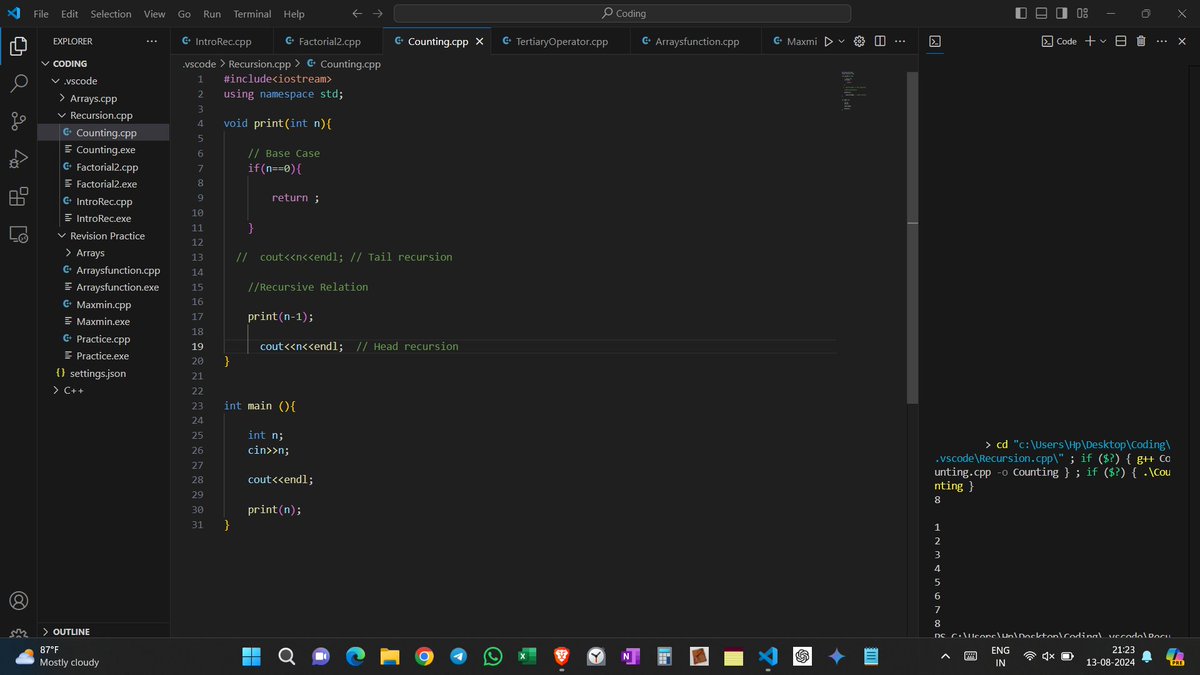Image resolution: width=1200 pixels, height=675 pixels.
Task: Switch to the TertiaryOperator.cpp tab
Action: [x=562, y=42]
